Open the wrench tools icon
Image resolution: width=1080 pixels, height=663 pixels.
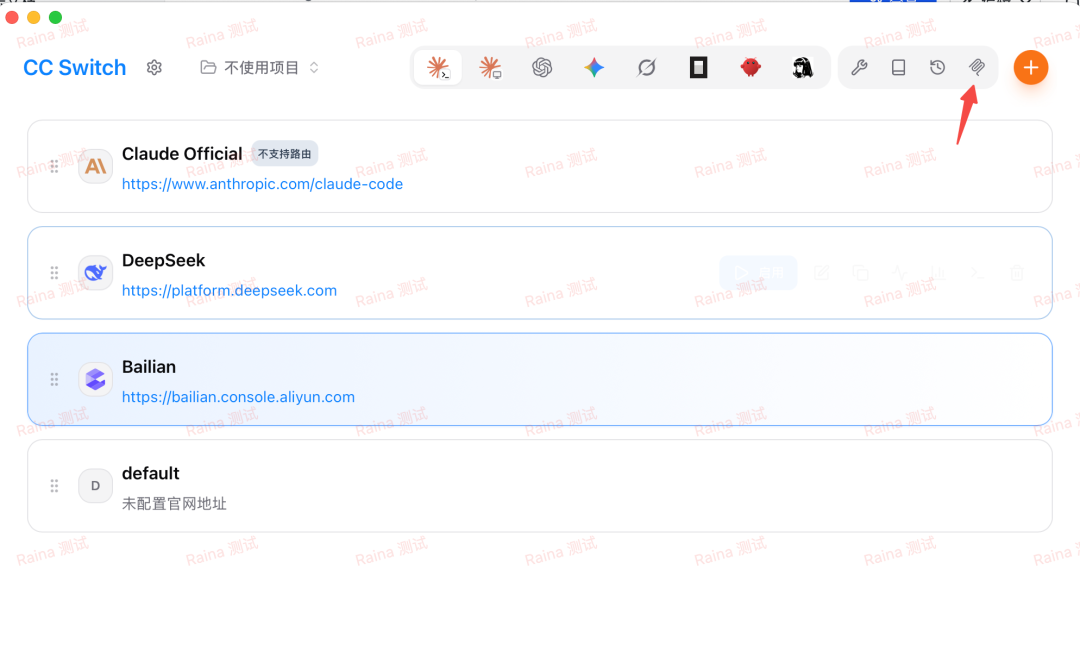tap(859, 67)
